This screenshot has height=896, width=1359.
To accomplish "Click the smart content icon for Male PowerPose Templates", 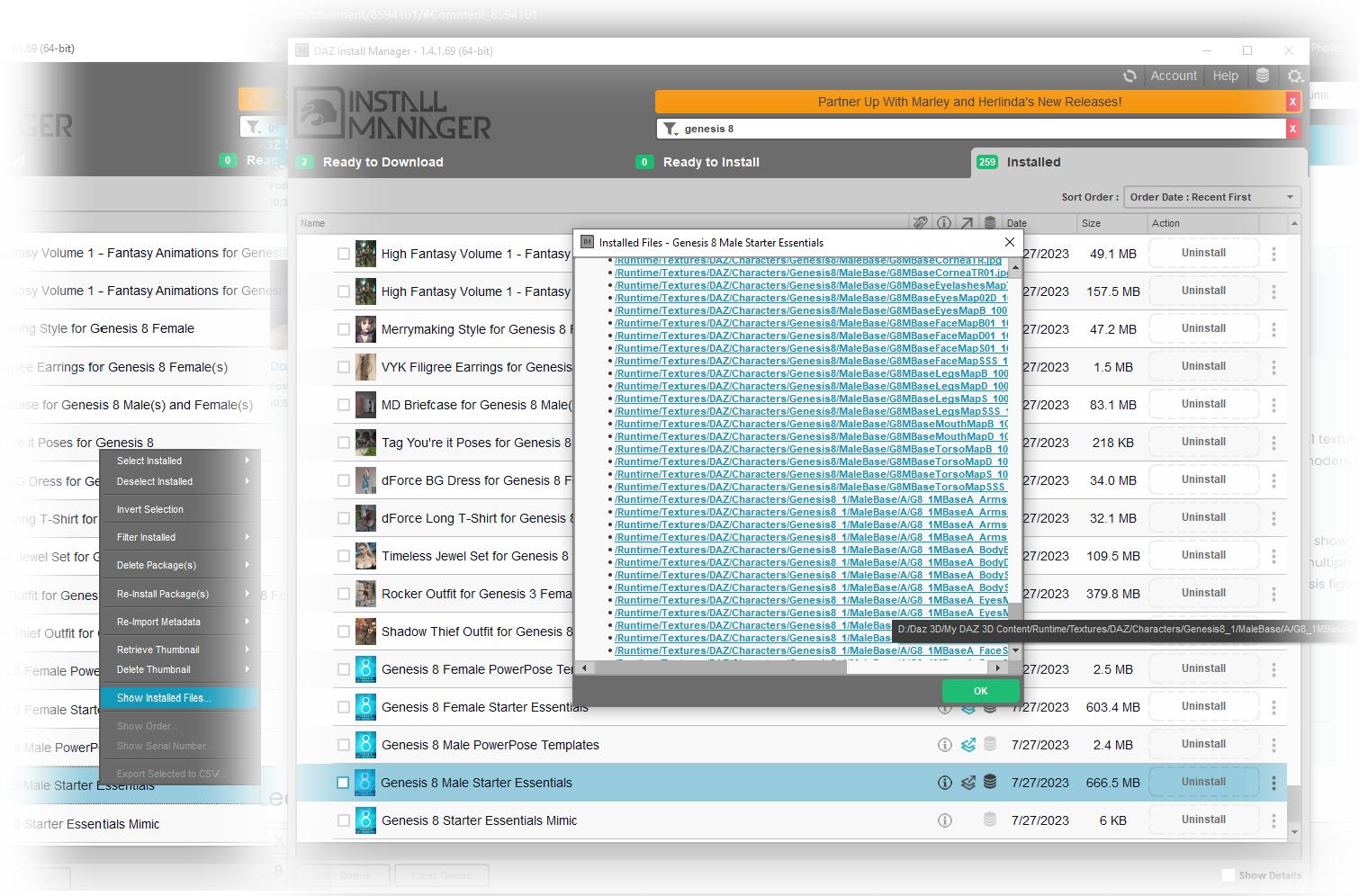I will coord(967,745).
